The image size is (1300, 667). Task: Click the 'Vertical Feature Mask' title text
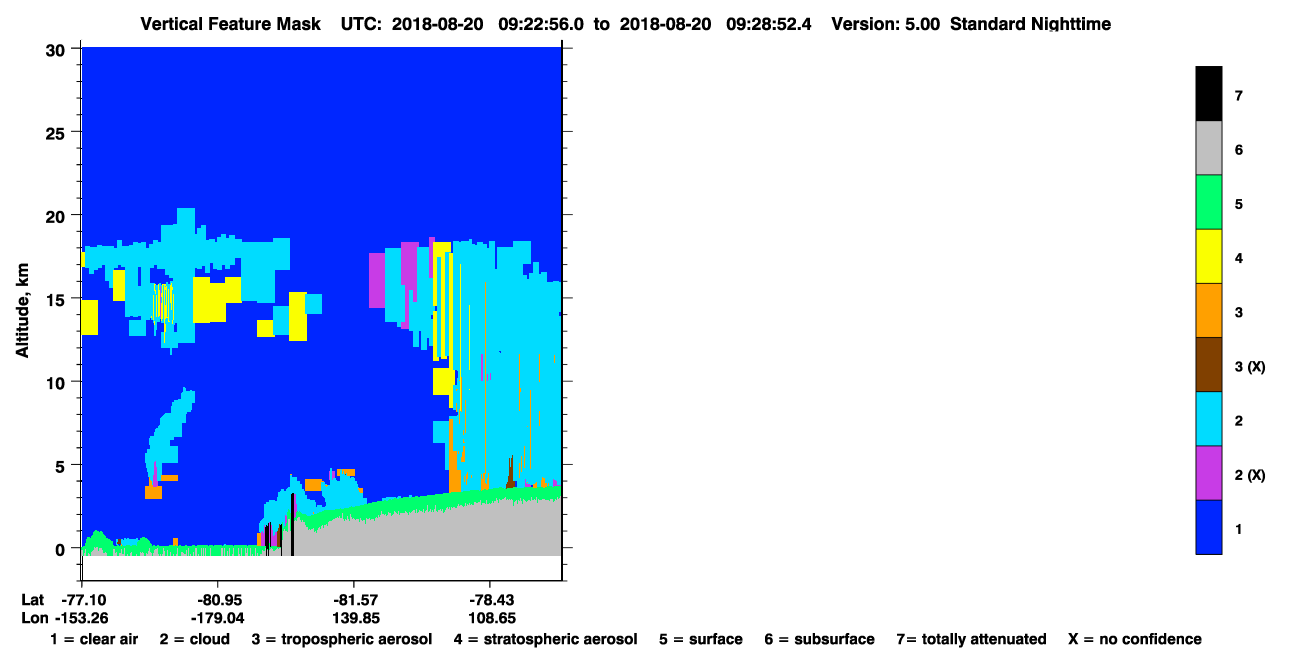(231, 23)
